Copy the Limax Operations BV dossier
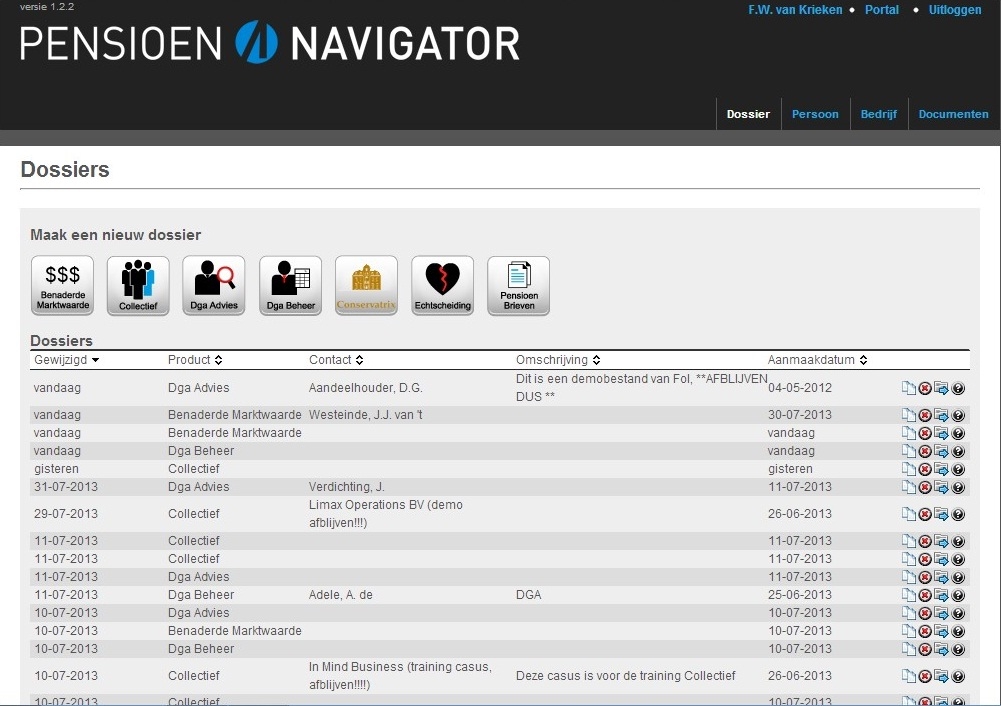 tap(908, 514)
